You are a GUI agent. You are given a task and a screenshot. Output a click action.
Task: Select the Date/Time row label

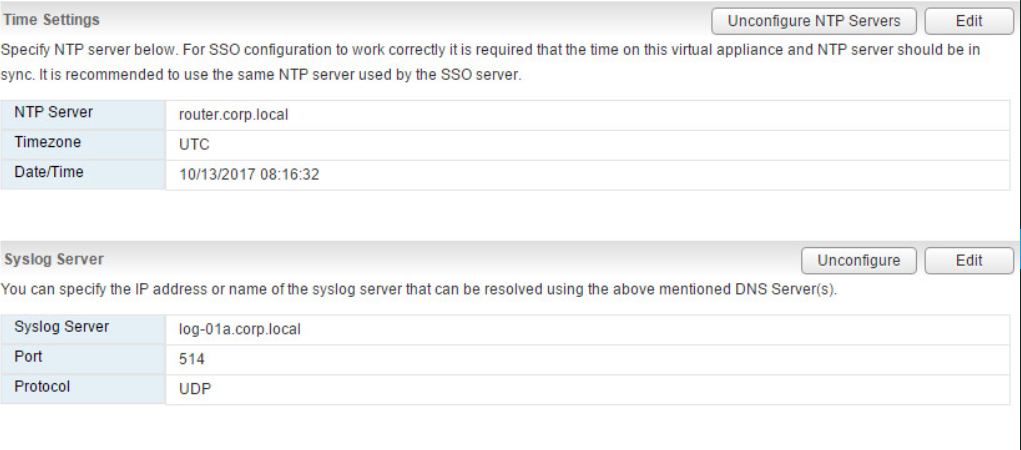click(49, 173)
